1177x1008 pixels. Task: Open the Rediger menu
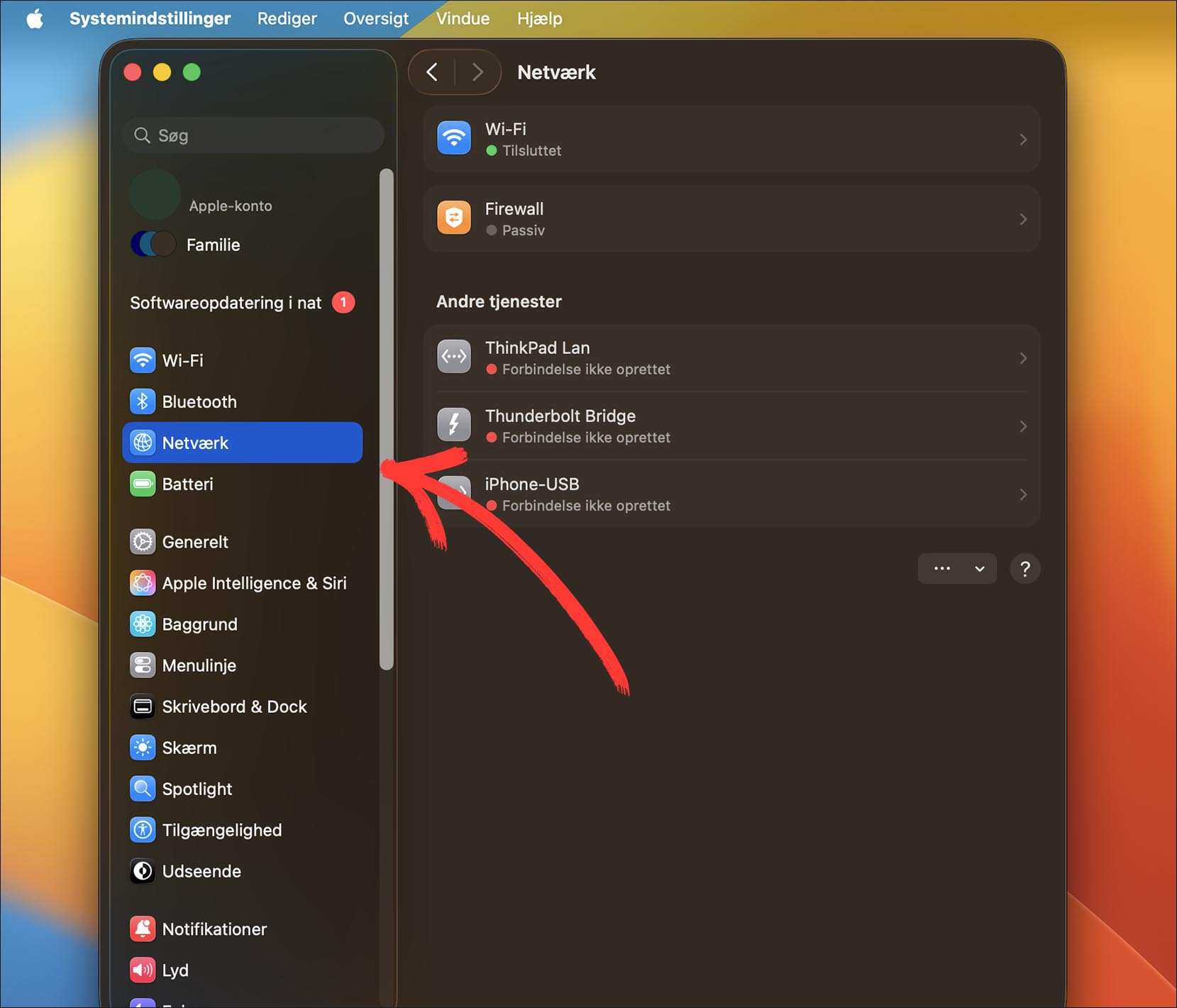[287, 18]
